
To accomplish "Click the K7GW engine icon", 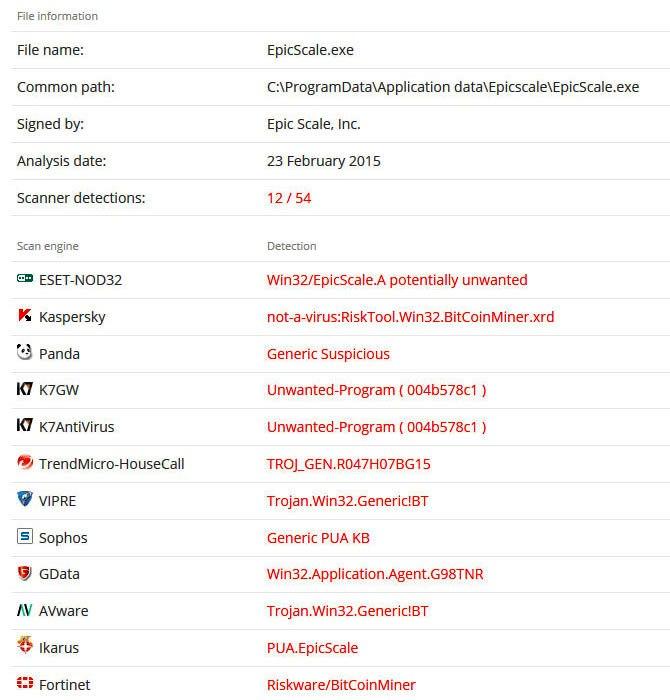I will click(25, 389).
